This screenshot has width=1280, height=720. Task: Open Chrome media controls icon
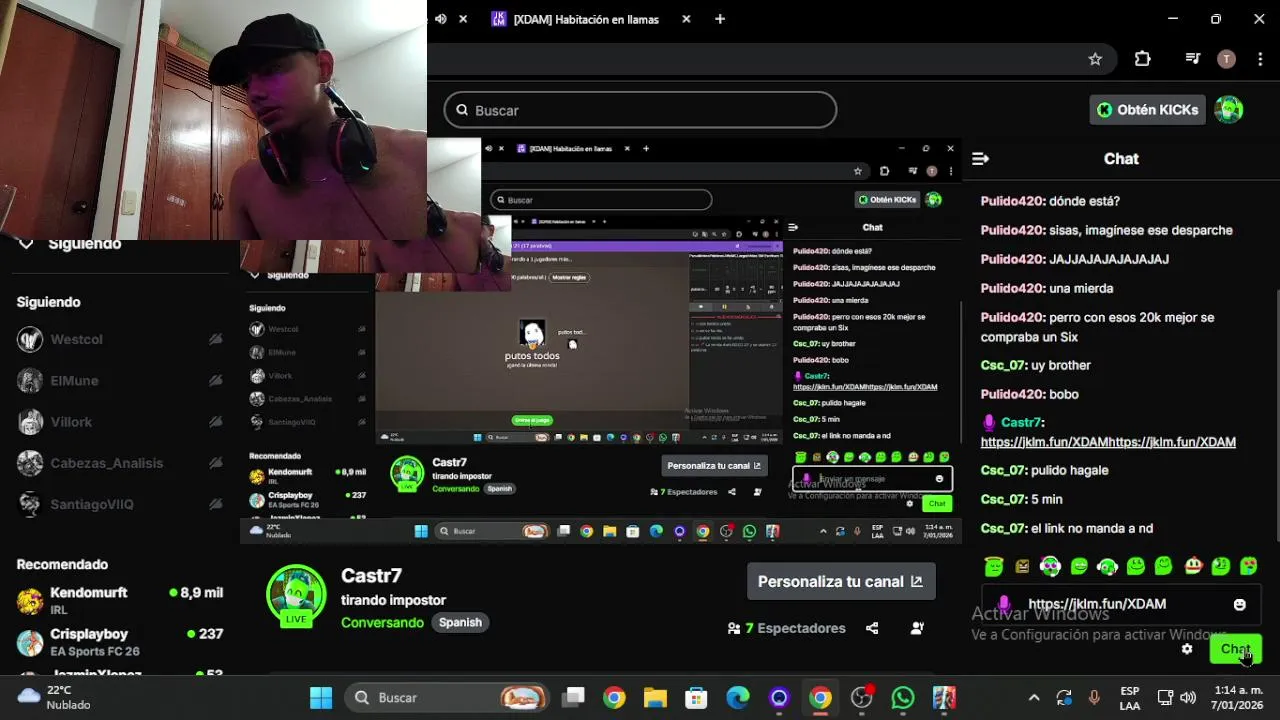coord(1192,59)
